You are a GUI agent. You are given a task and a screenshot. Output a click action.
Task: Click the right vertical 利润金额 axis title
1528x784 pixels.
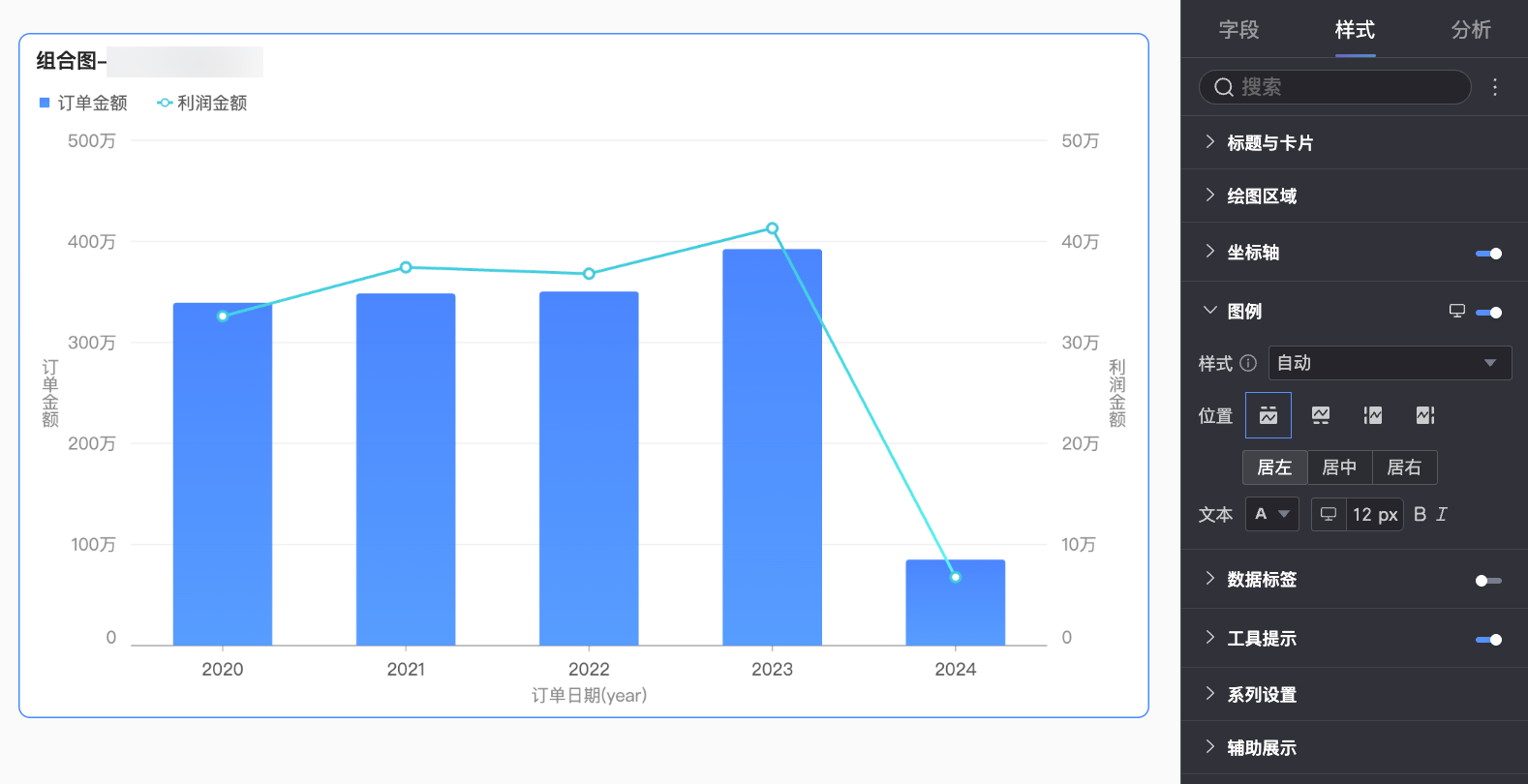1117,393
